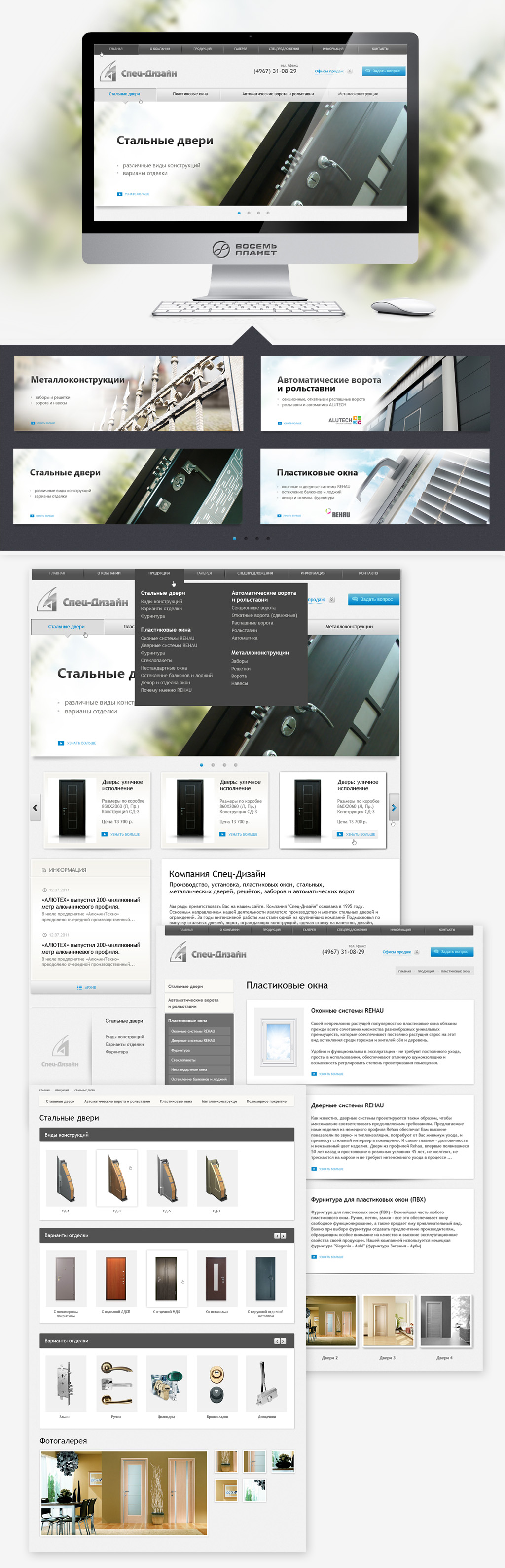Open Заборы under Металлоконструкции in the dropdown
This screenshot has height=1568, width=505.
(239, 661)
